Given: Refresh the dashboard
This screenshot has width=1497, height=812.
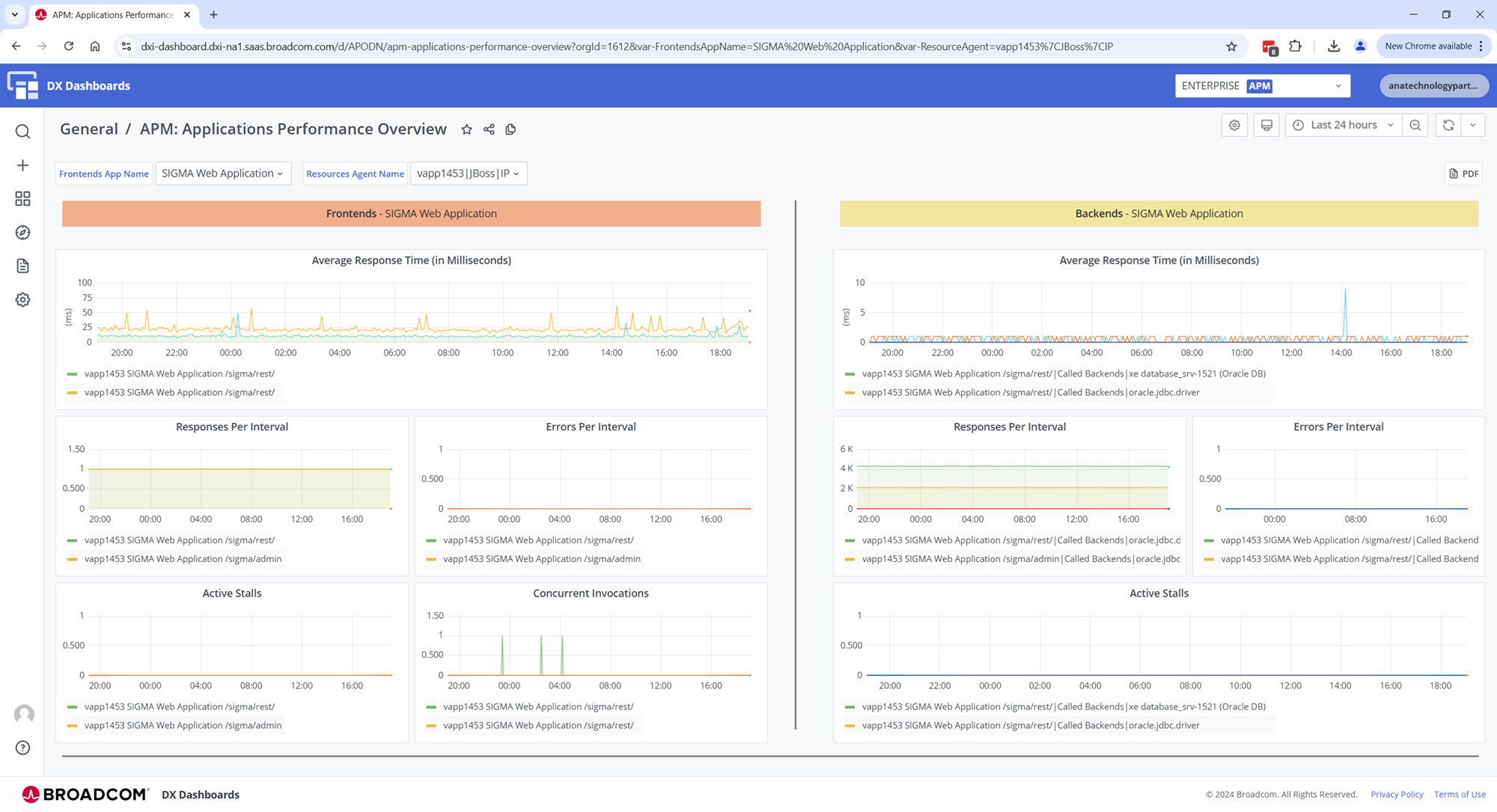Looking at the screenshot, I should (x=1448, y=125).
